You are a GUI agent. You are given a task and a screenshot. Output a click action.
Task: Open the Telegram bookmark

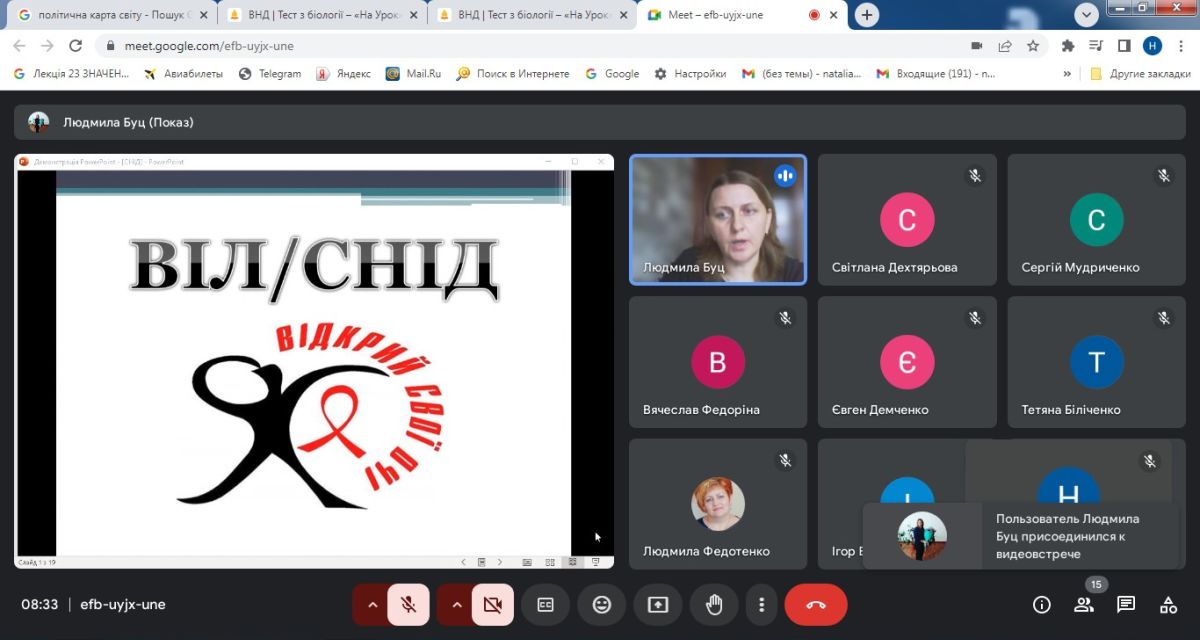coord(270,74)
